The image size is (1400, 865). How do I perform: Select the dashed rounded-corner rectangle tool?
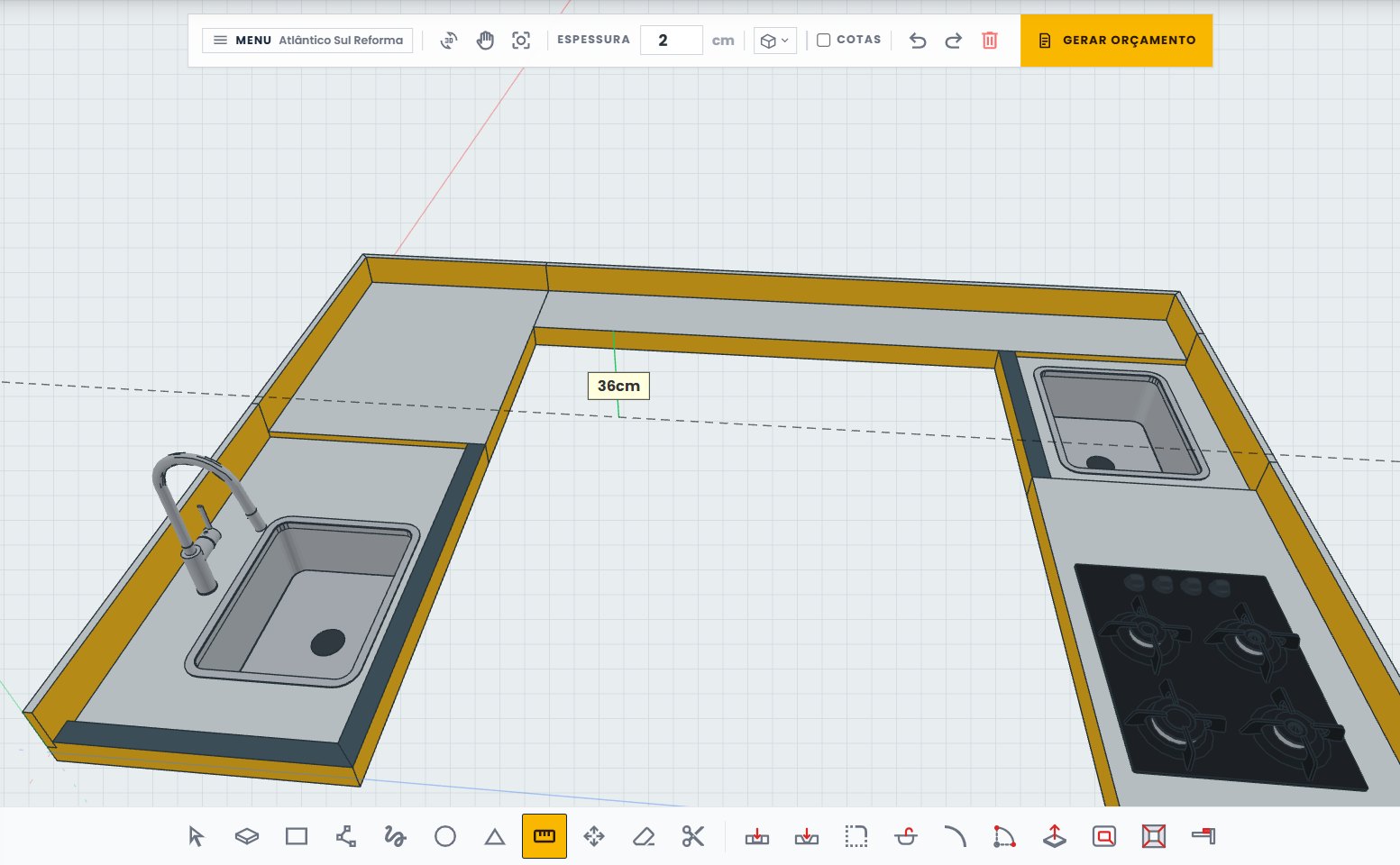point(856,836)
